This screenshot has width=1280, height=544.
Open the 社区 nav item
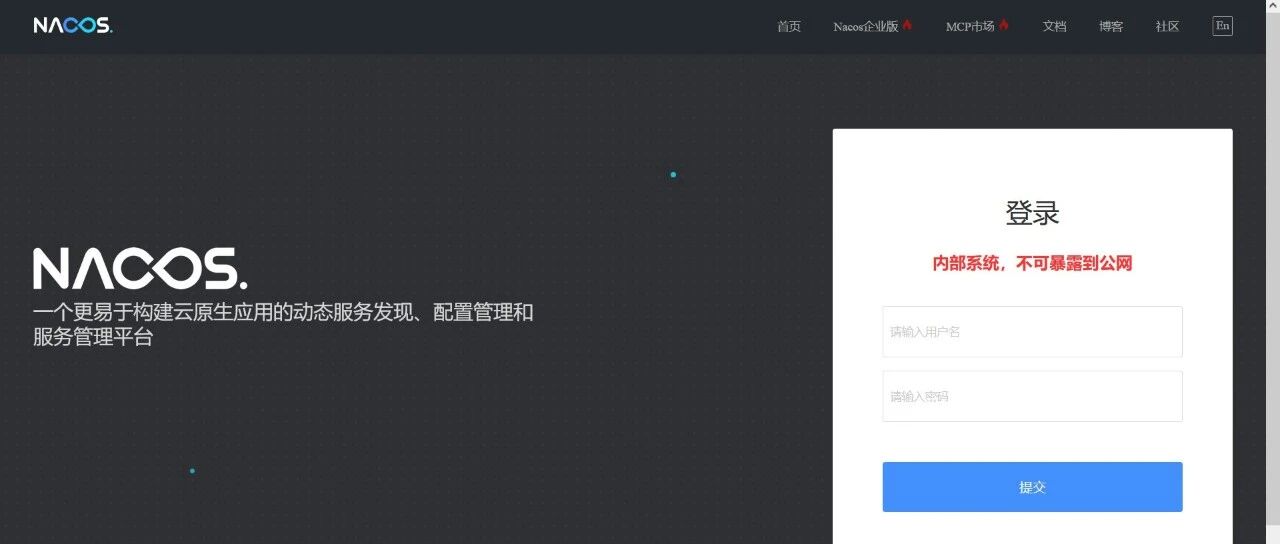[x=1168, y=26]
